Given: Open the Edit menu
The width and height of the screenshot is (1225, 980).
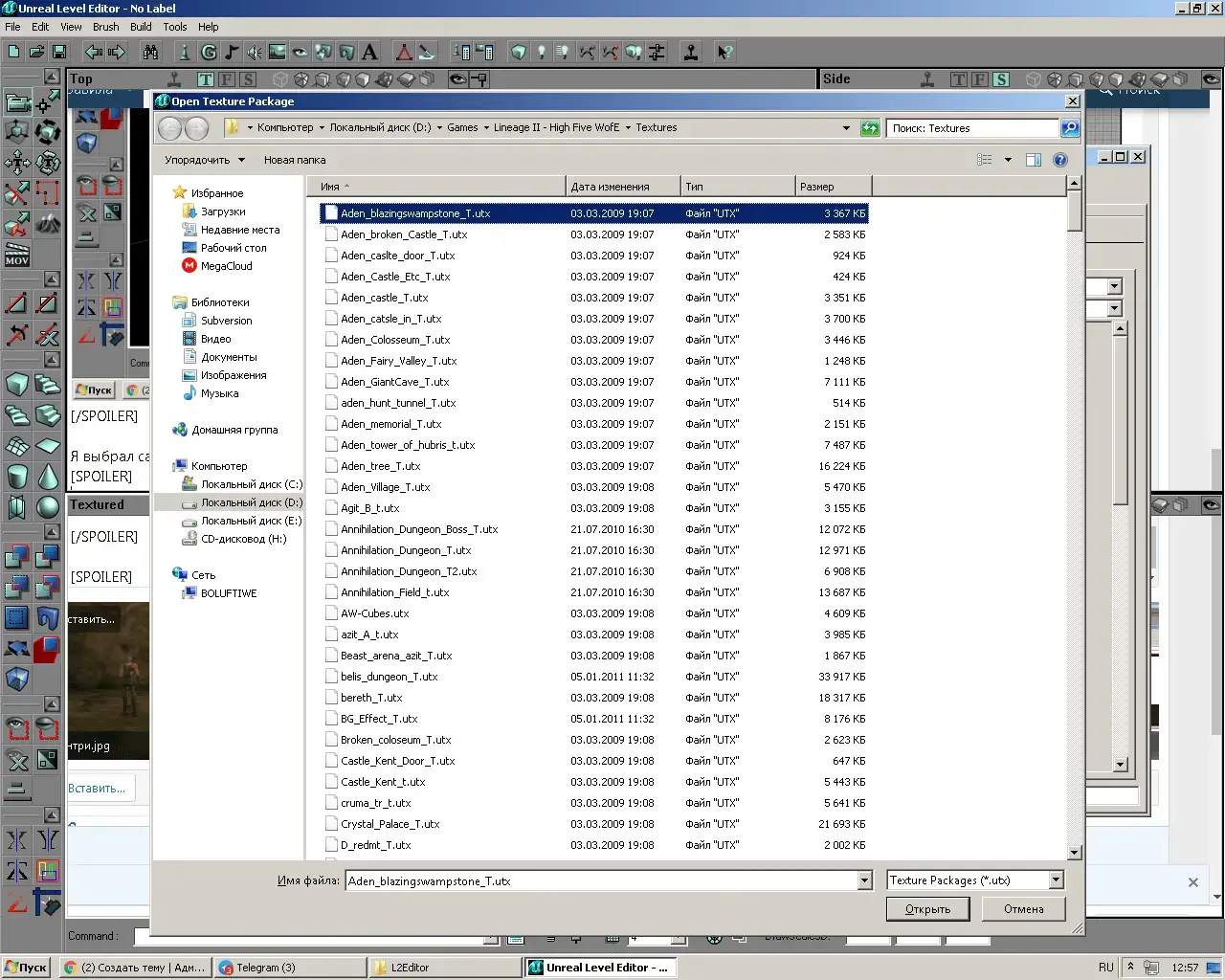Looking at the screenshot, I should coord(40,27).
